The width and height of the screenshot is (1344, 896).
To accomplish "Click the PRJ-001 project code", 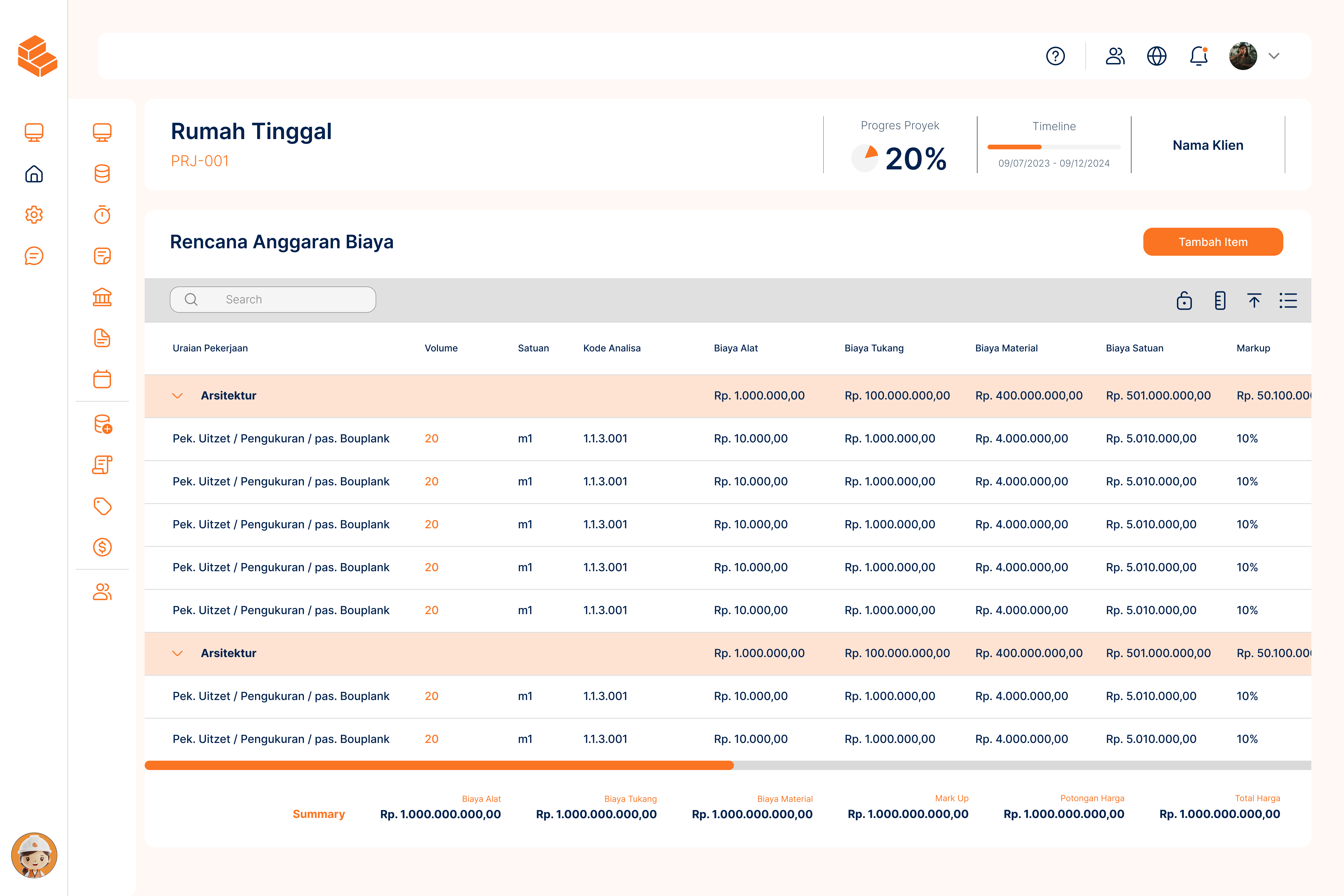I will click(199, 161).
